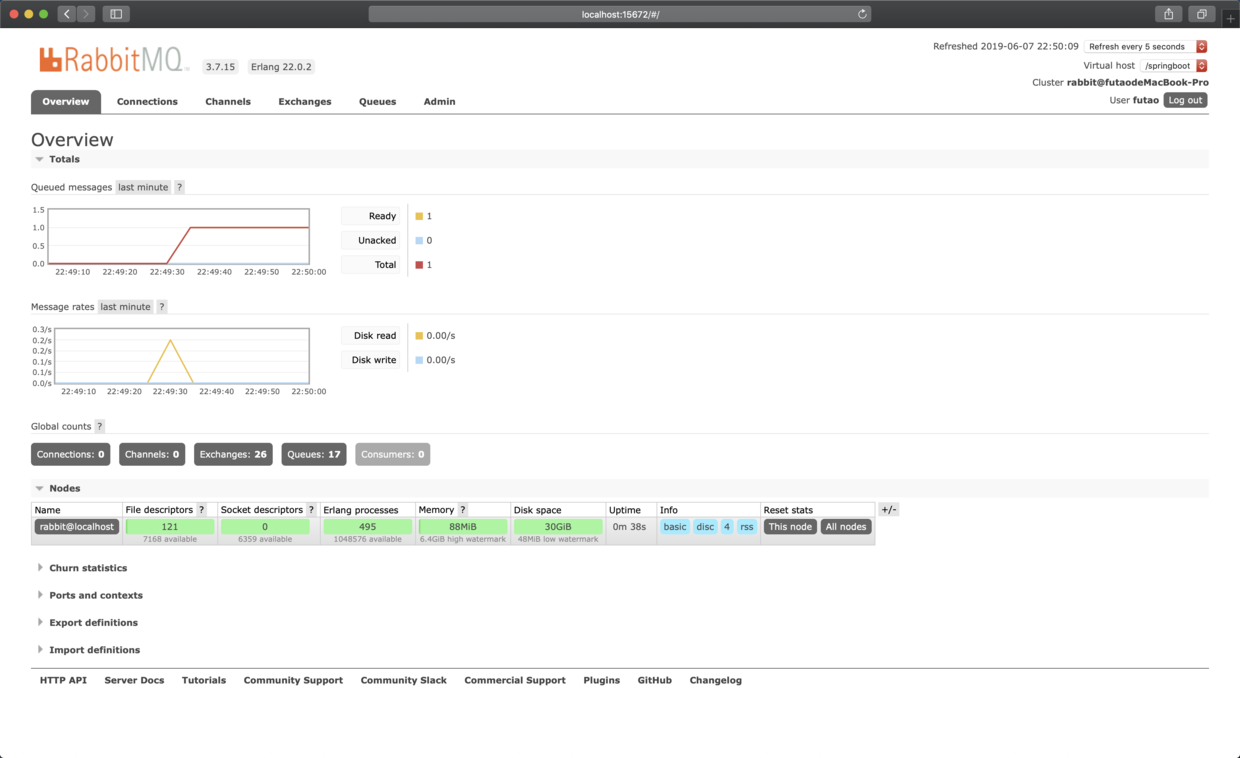Switch to the Exchanges tab
Screen dimensions: 1240x758
click(305, 102)
